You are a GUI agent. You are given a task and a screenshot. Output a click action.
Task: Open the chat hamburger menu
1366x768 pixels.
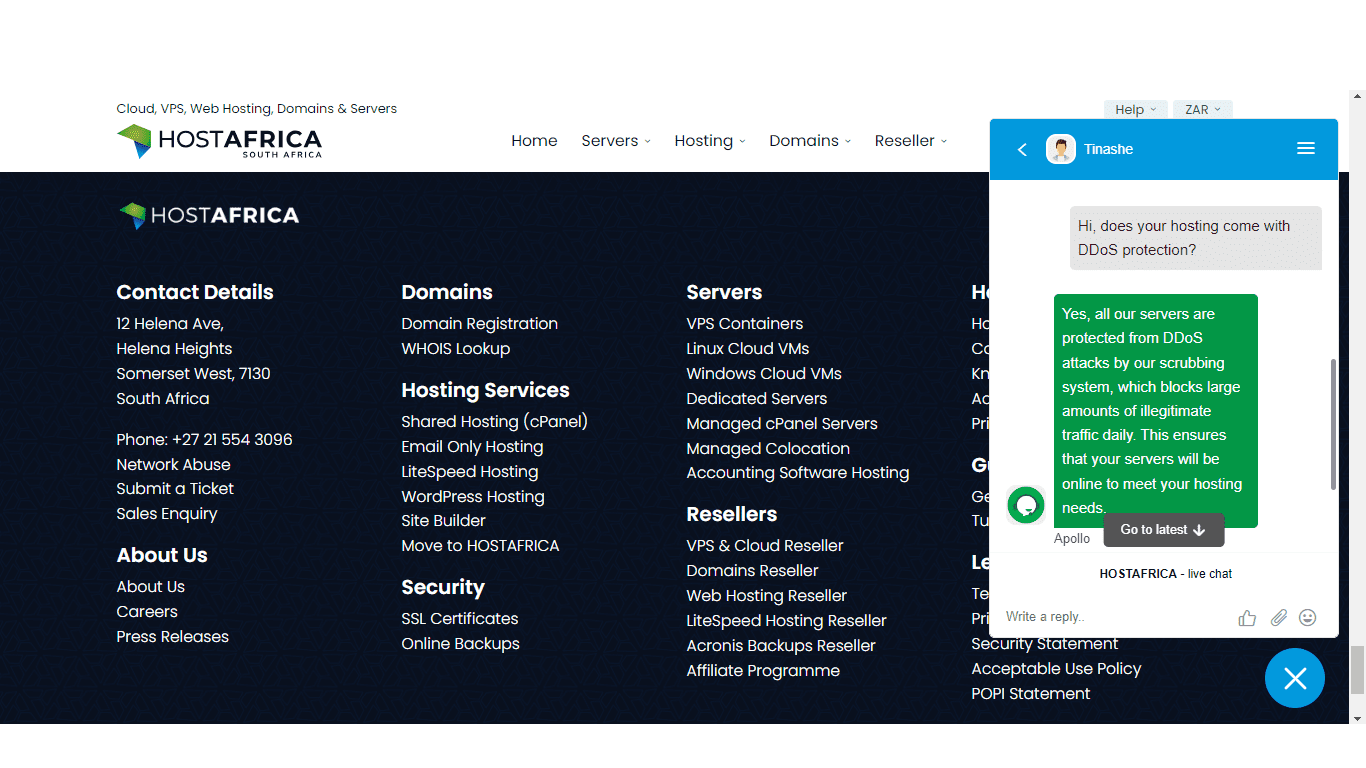tap(1305, 149)
